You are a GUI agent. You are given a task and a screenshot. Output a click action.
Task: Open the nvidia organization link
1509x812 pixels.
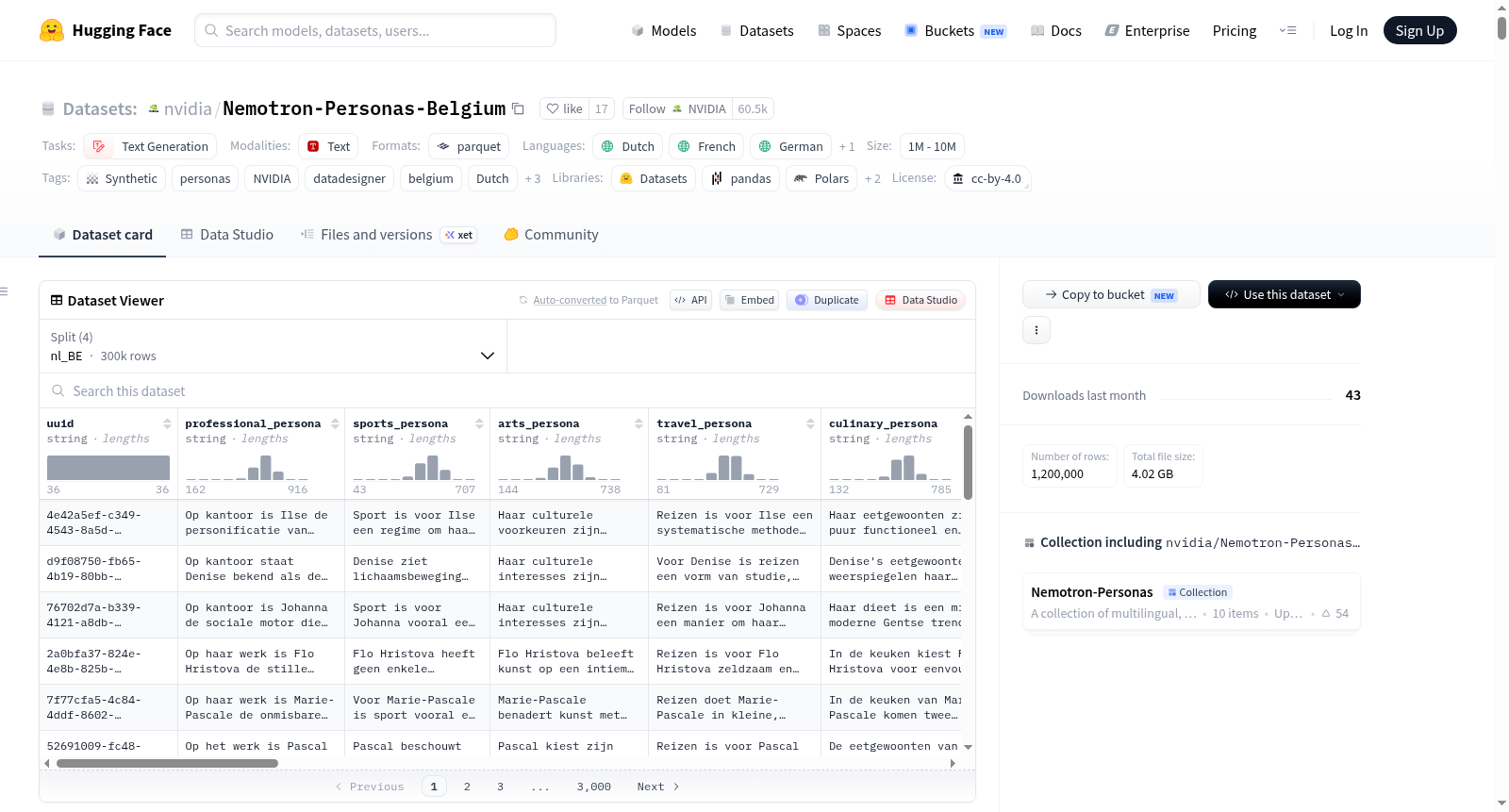pos(188,108)
